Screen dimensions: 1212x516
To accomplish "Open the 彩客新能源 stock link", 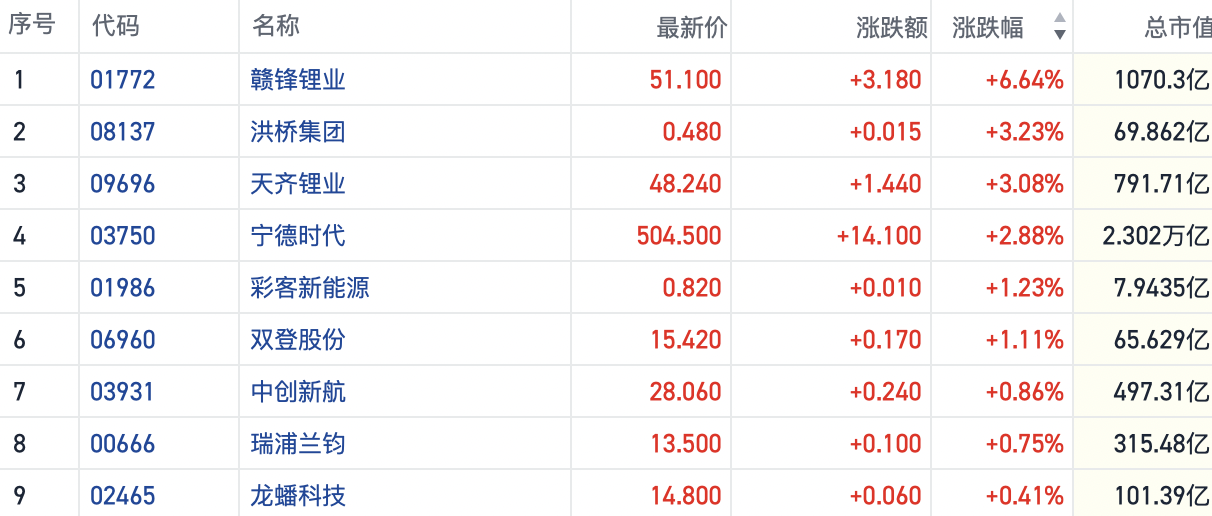I will [x=310, y=288].
